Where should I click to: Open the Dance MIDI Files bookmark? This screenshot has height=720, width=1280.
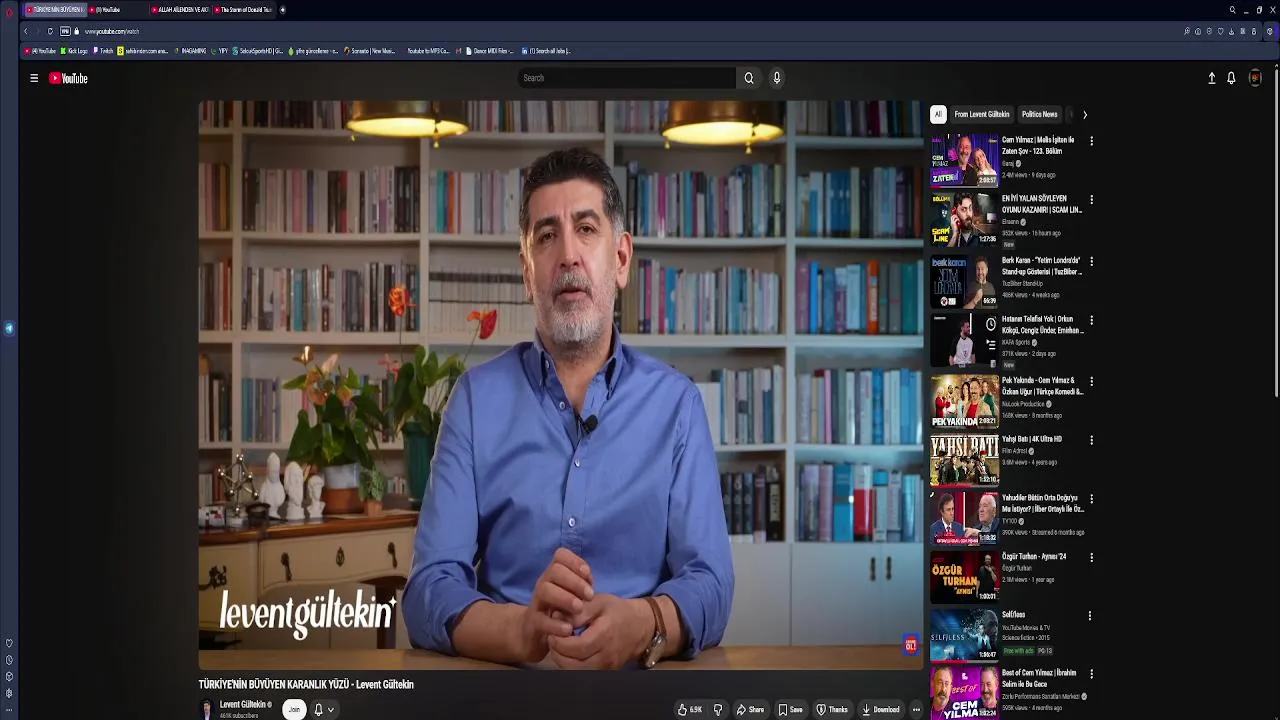click(490, 51)
